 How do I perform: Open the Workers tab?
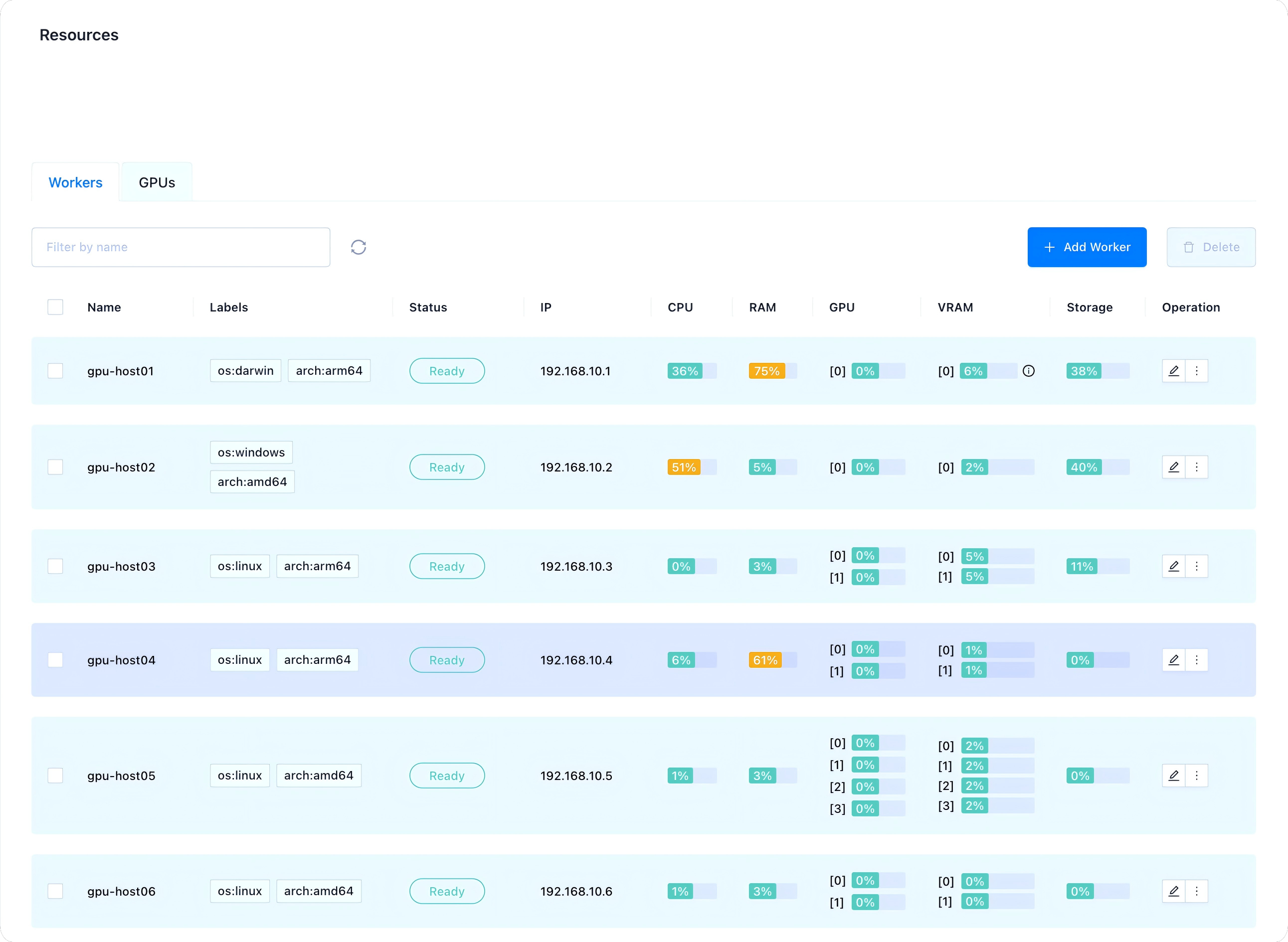pyautogui.click(x=75, y=182)
